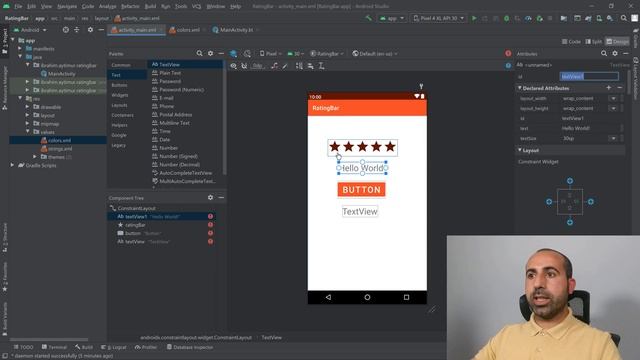Switch to Code view mode
The image size is (640, 360).
571,42
